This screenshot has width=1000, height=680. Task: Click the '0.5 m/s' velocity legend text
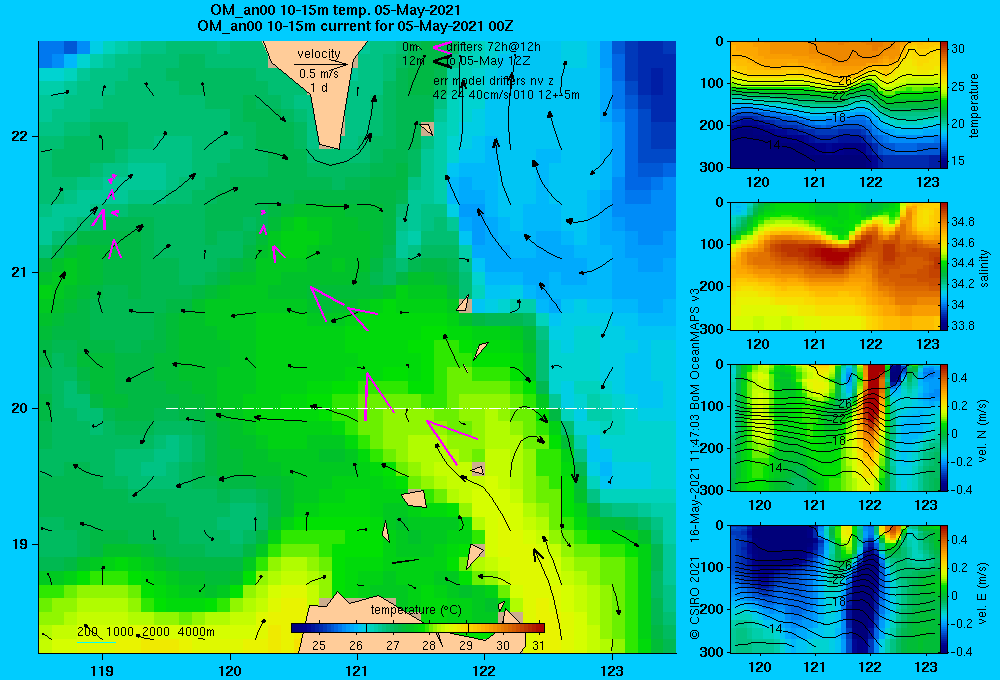(319, 74)
